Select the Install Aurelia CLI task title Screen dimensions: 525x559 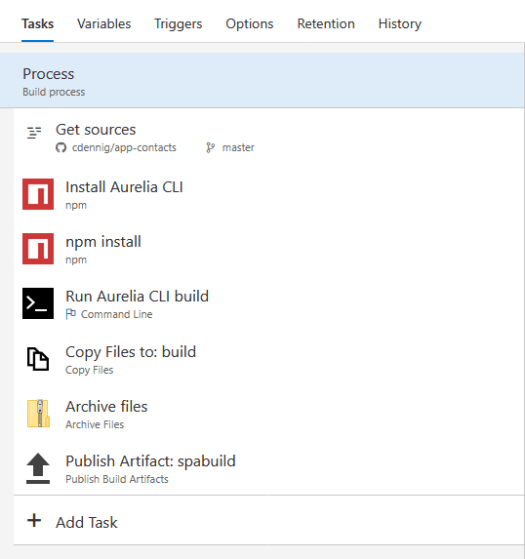(124, 187)
